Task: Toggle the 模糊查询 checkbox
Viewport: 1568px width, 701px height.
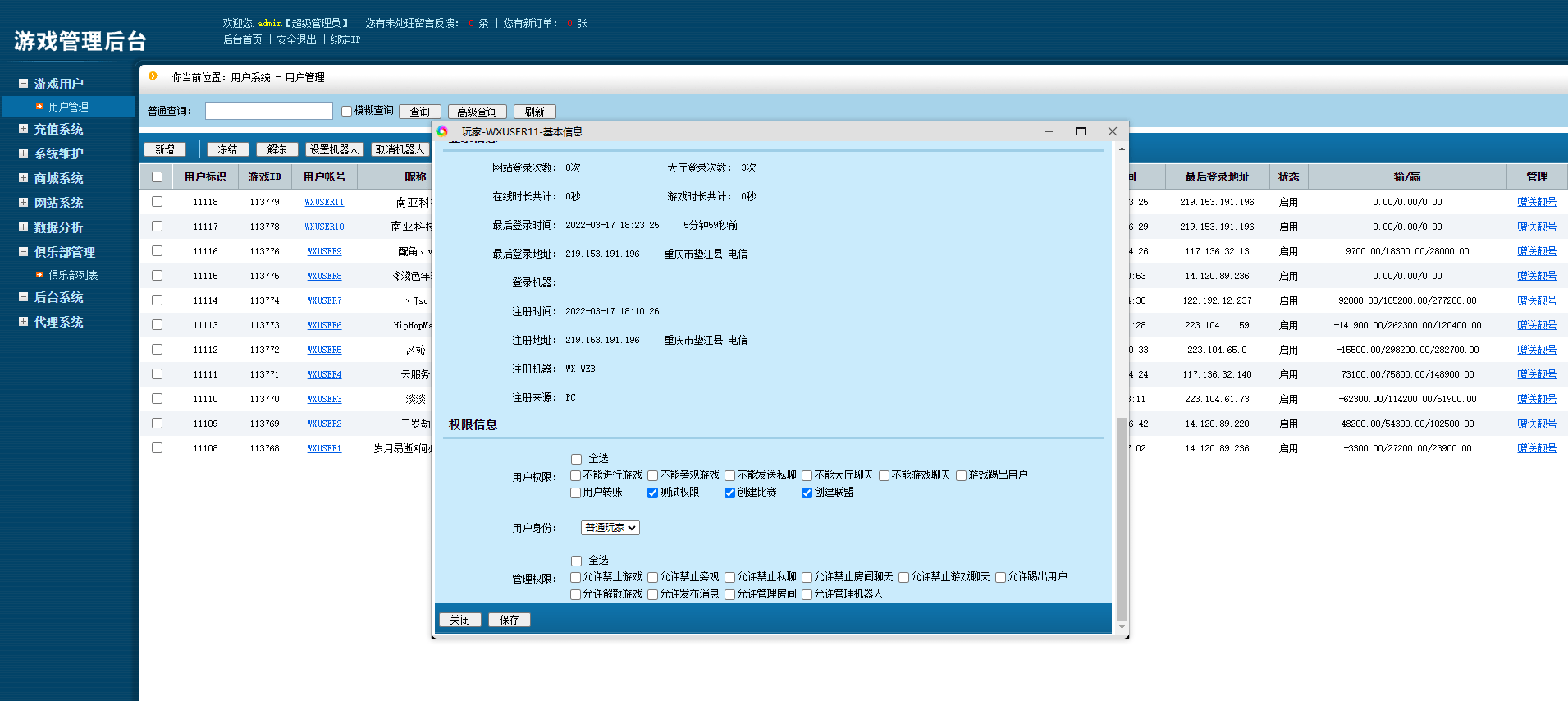Action: tap(346, 111)
